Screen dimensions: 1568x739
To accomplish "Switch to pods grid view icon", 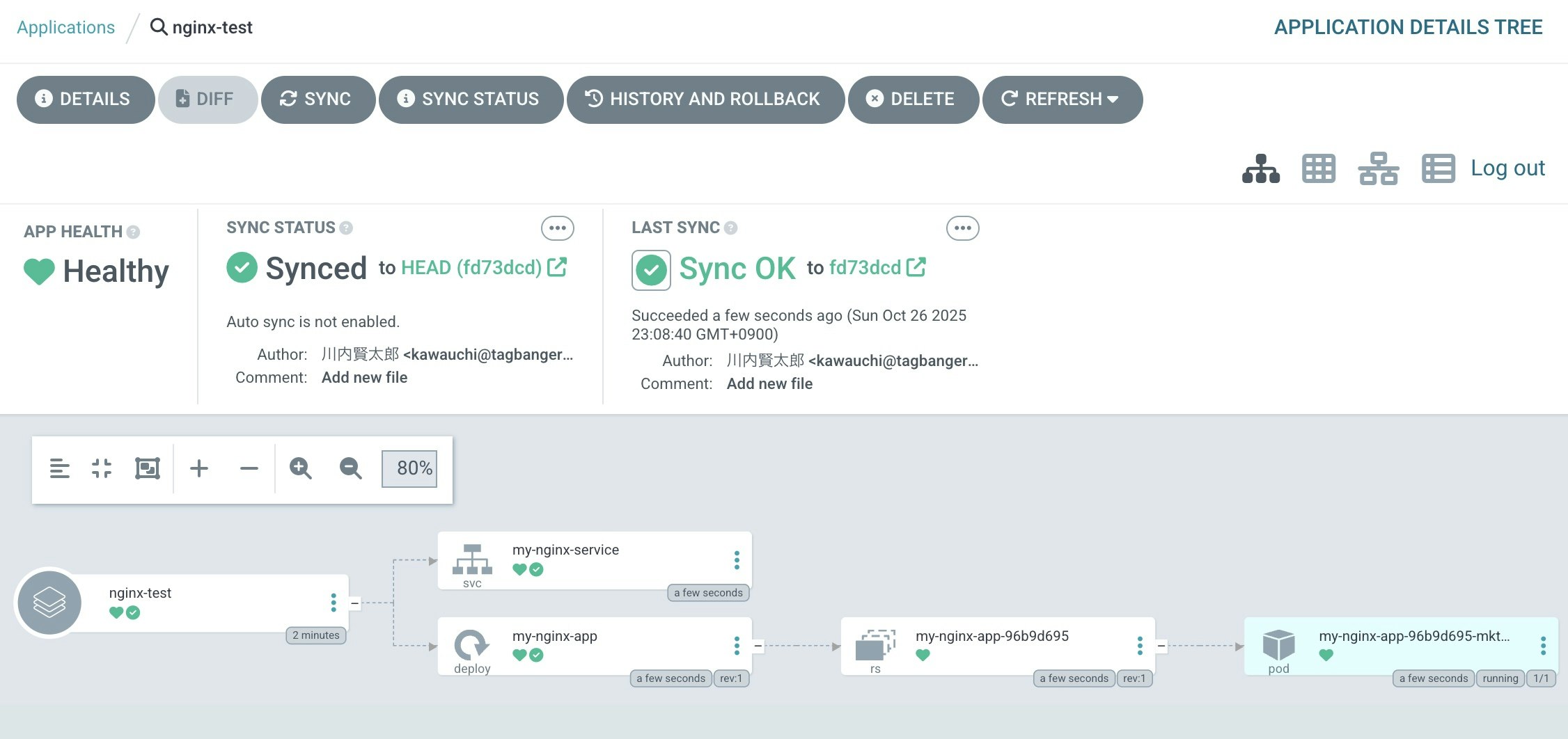I will pyautogui.click(x=1319, y=168).
